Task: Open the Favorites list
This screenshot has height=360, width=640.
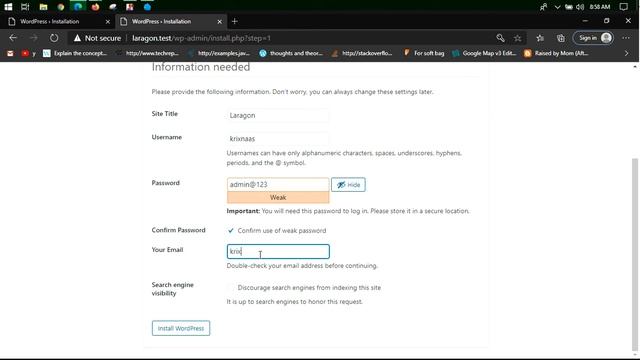Action: tap(540, 38)
